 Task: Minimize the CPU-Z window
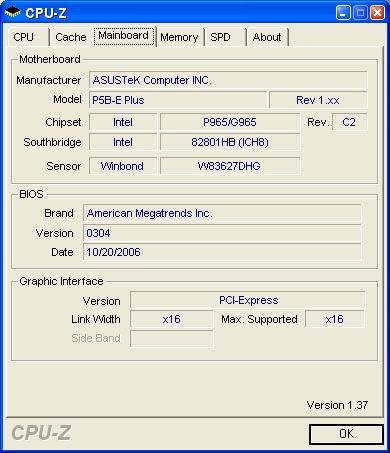coord(343,13)
